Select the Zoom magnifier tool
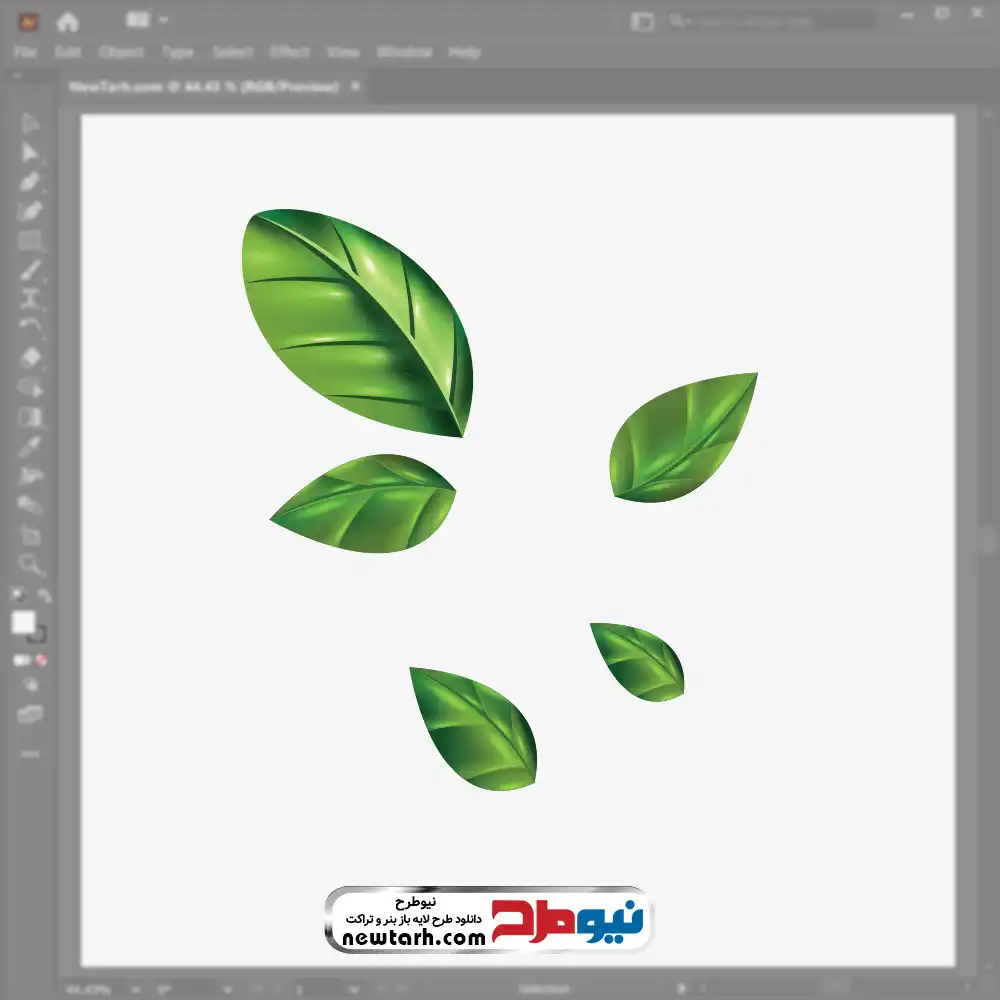The image size is (1000, 1000). tap(30, 565)
